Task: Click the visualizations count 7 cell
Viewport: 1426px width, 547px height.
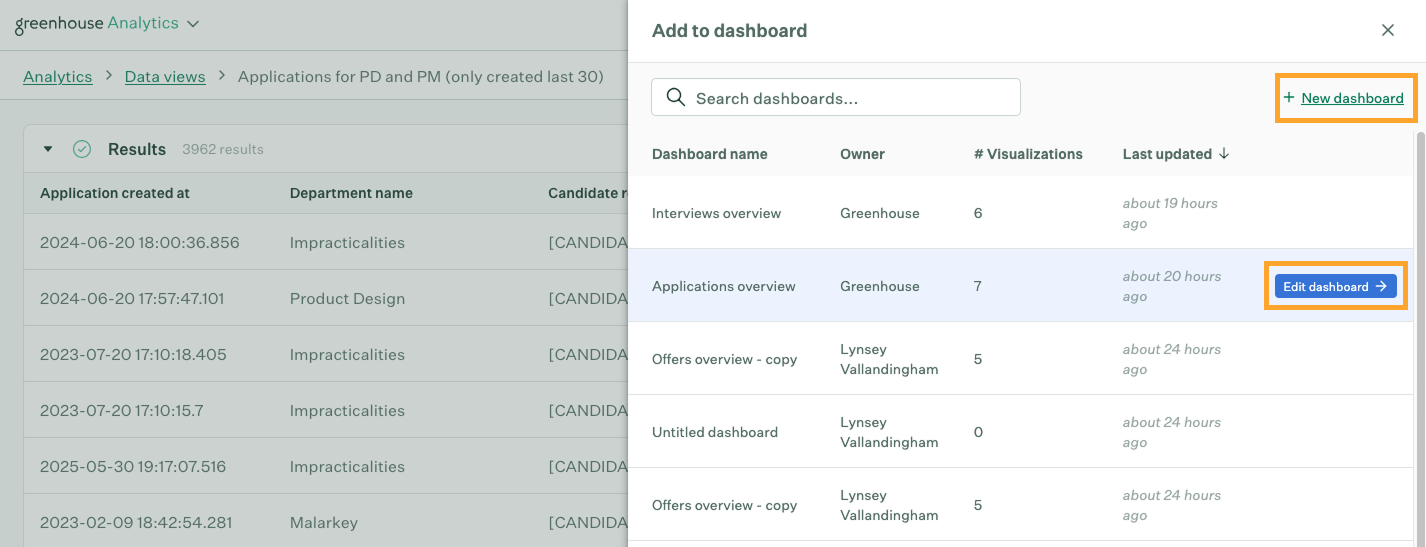Action: [978, 286]
